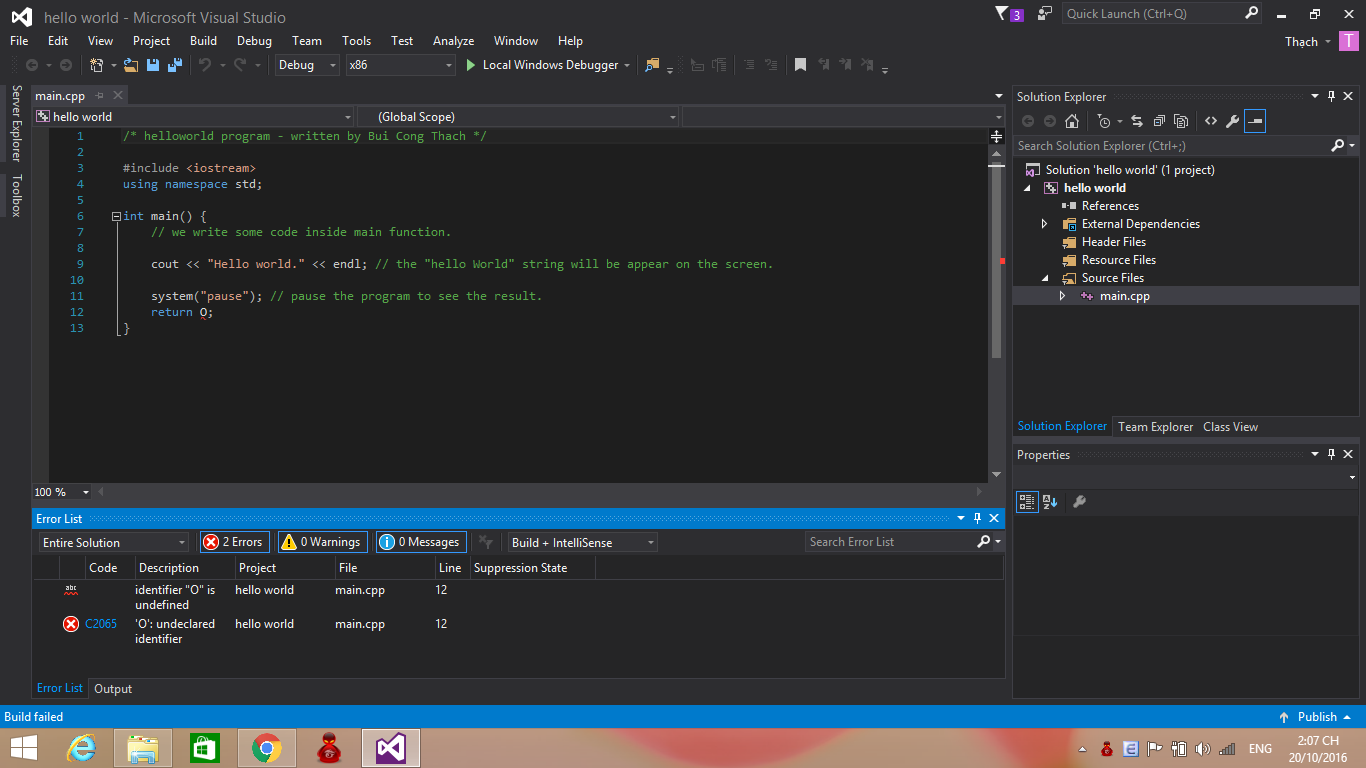Screen dimensions: 1366x768
Task: Click the Properties wrench in Solution Explorer toolbar
Action: [1233, 121]
